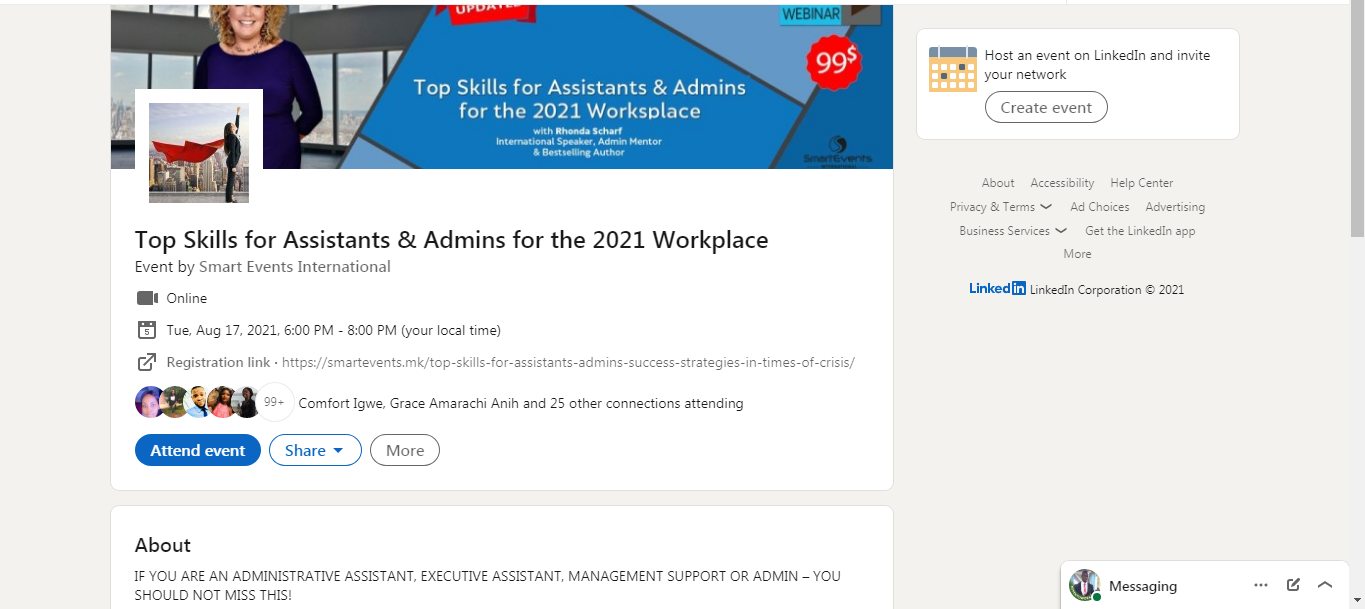This screenshot has height=609, width=1365.
Task: Click the 99+ attendees count badge
Action: point(275,403)
